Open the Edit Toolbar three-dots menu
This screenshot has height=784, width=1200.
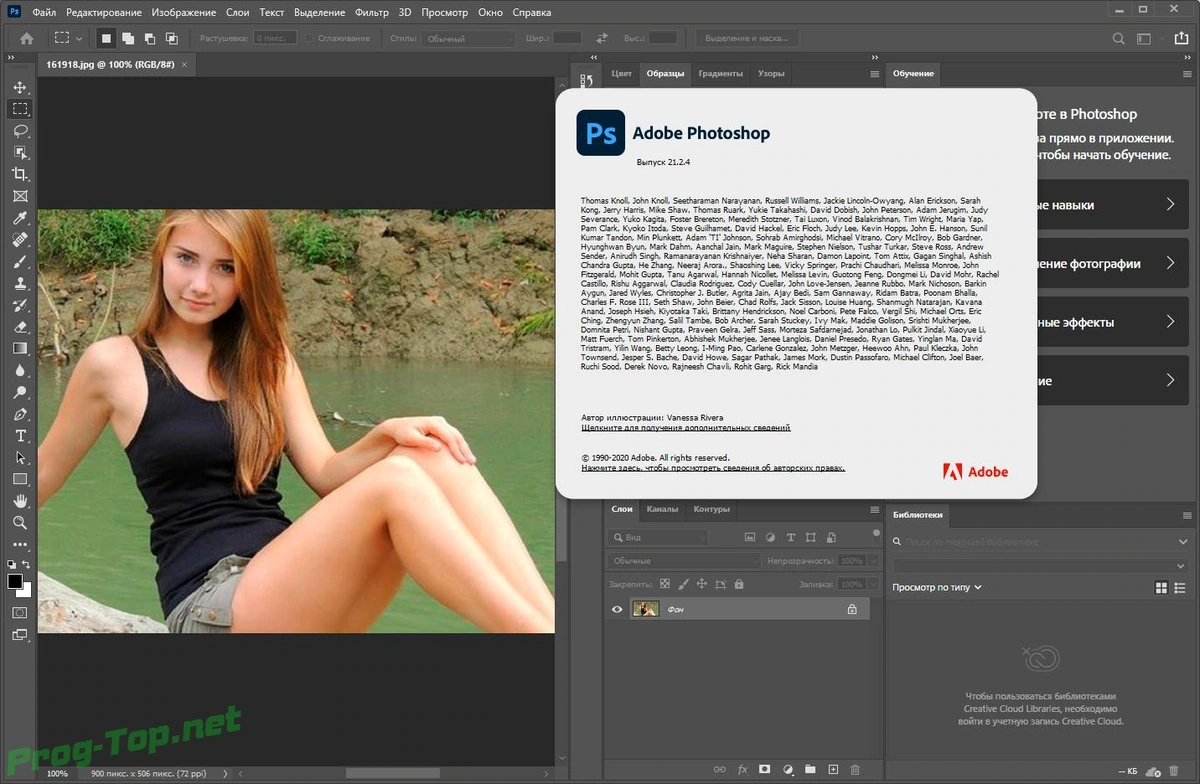tap(20, 545)
